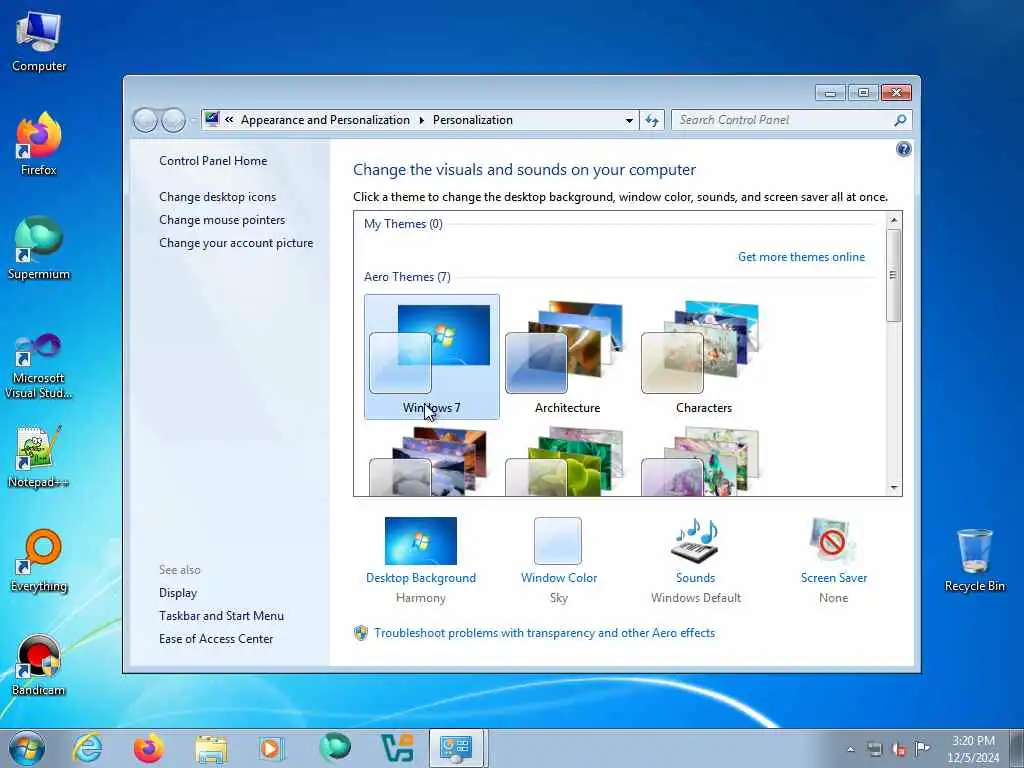This screenshot has width=1024, height=768.
Task: Open the Windows Start menu orb
Action: point(27,748)
